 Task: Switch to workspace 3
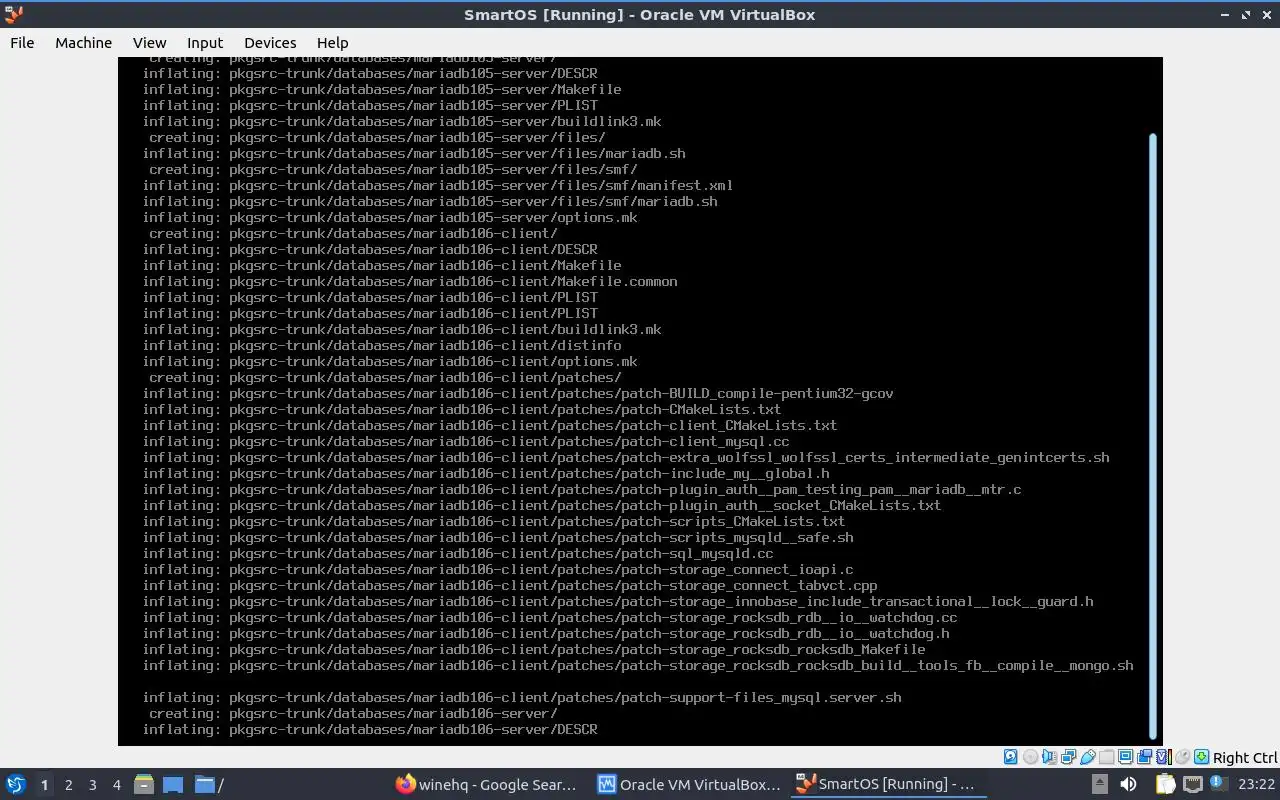coord(92,785)
